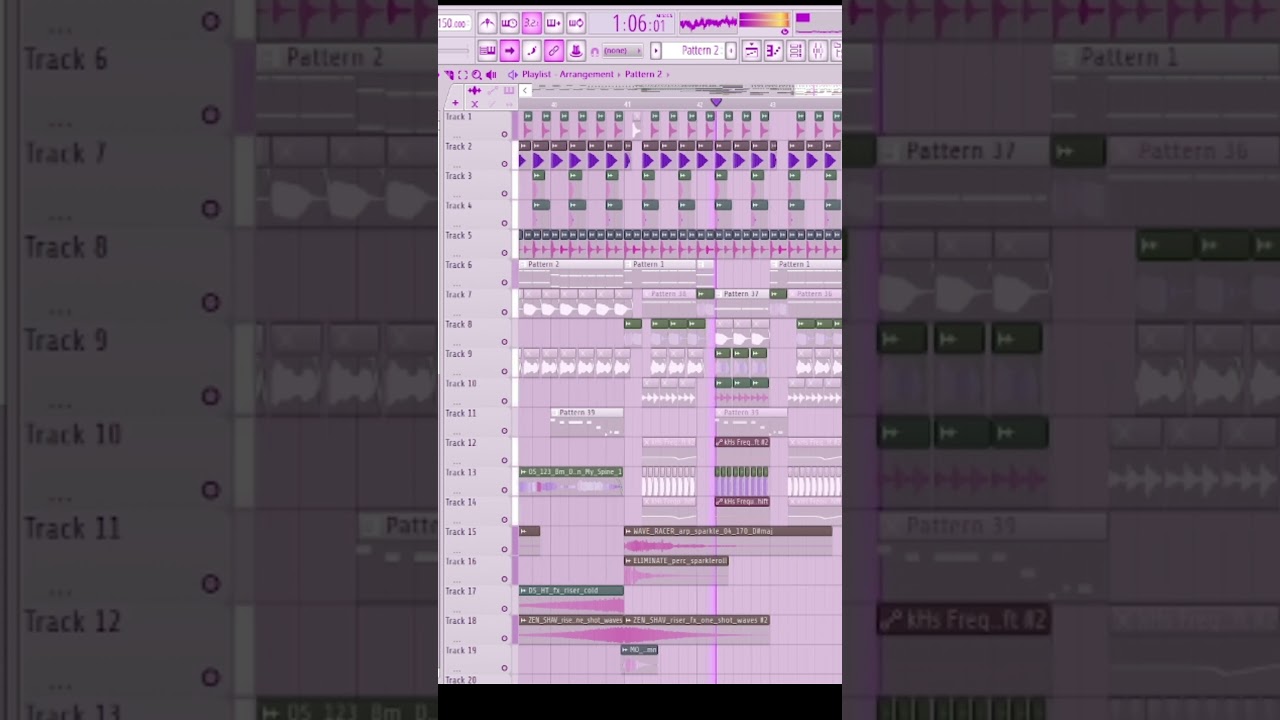This screenshot has height=720, width=1280.
Task: Click the plus add-track icon
Action: click(x=455, y=103)
